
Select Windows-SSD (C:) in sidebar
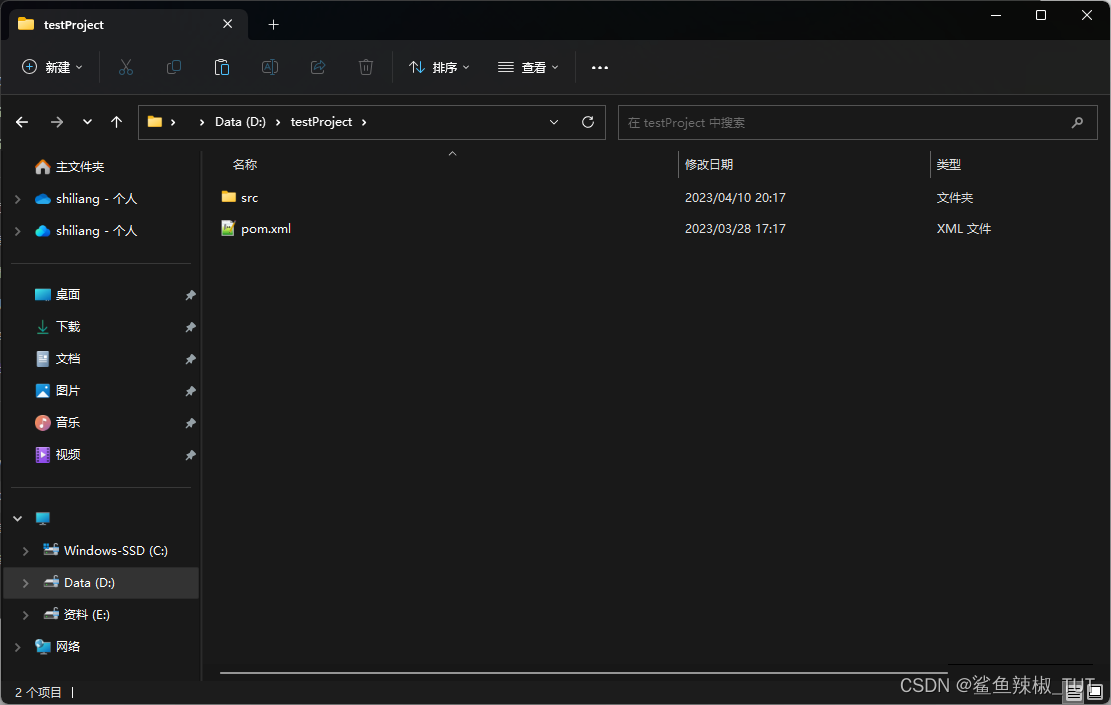point(106,551)
